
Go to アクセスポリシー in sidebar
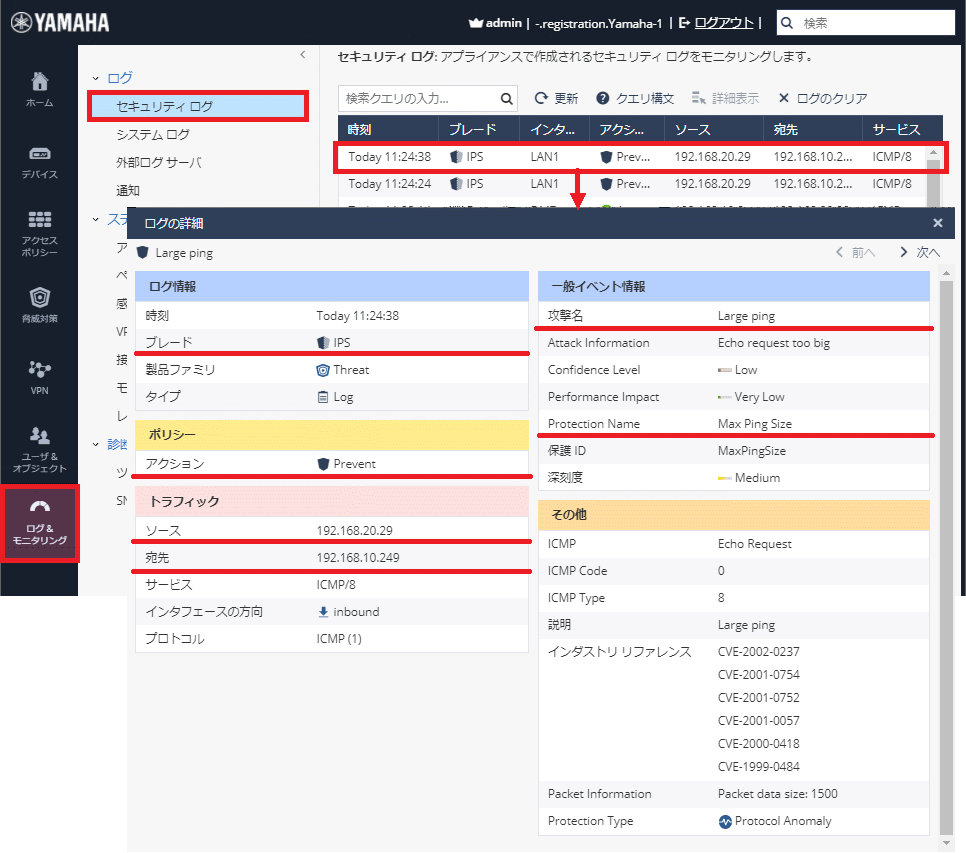click(39, 233)
